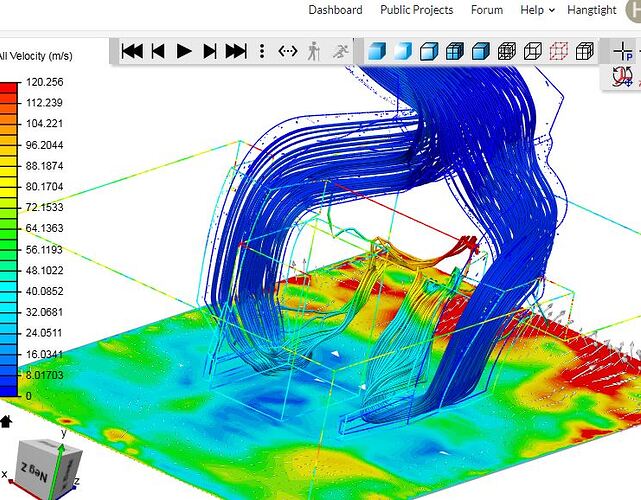
Task: Click the legend value 96.2044
Action: tap(45, 145)
